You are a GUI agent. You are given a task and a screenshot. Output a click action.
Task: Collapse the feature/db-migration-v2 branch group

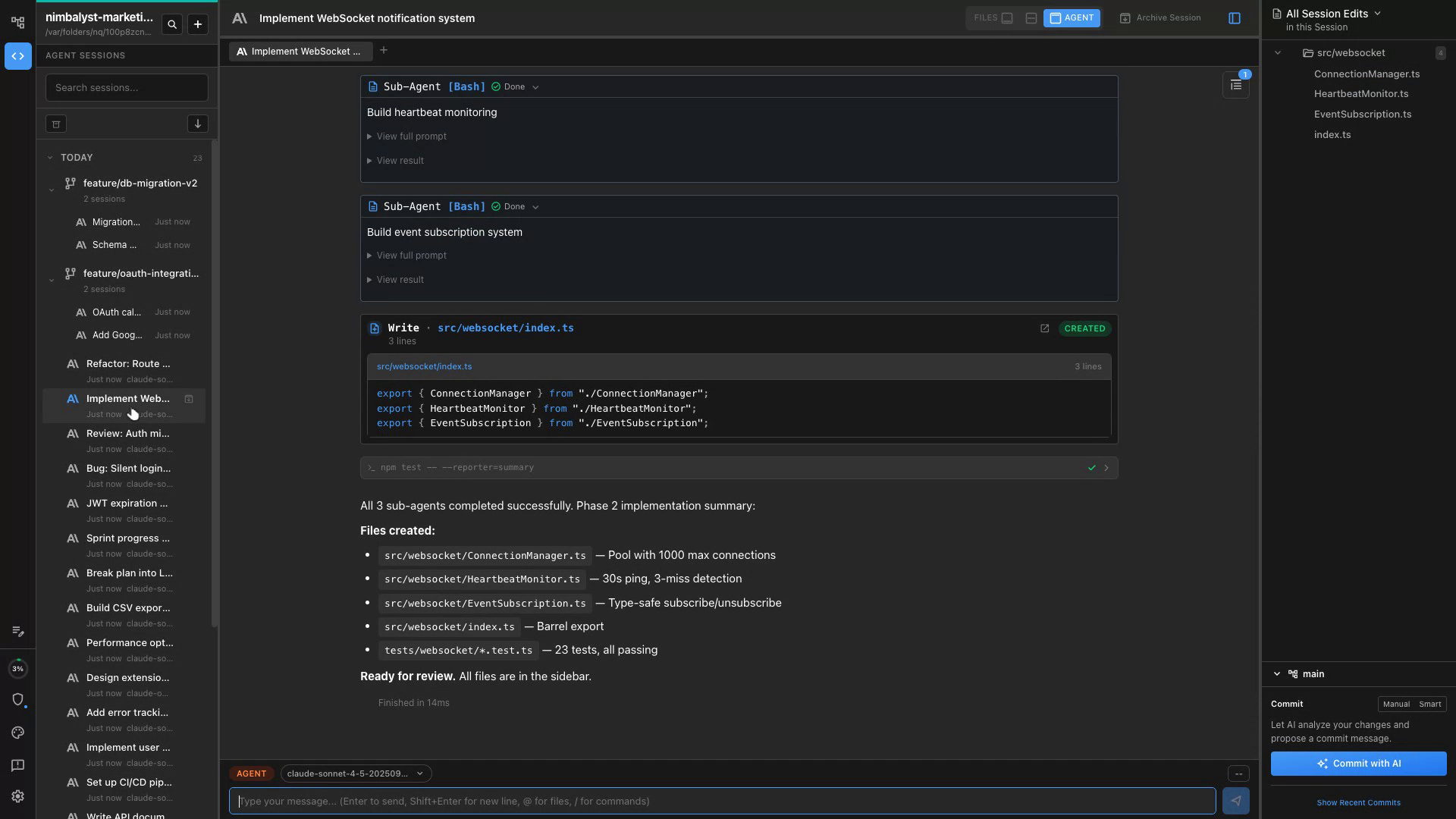point(51,190)
